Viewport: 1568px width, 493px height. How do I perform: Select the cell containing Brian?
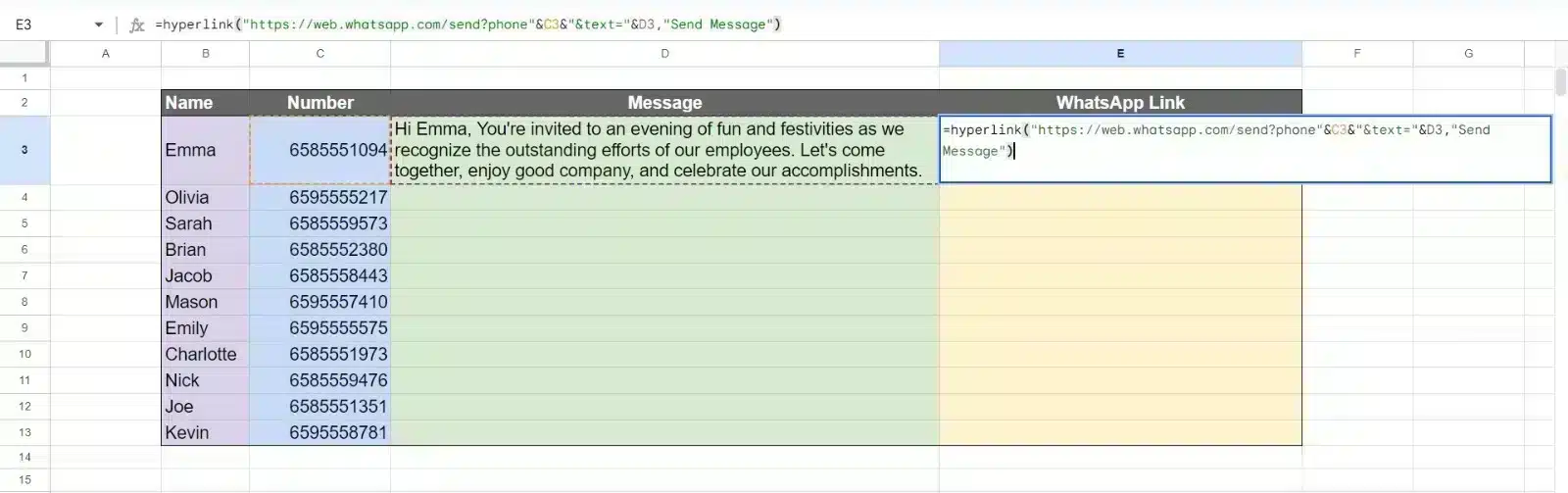pos(206,250)
